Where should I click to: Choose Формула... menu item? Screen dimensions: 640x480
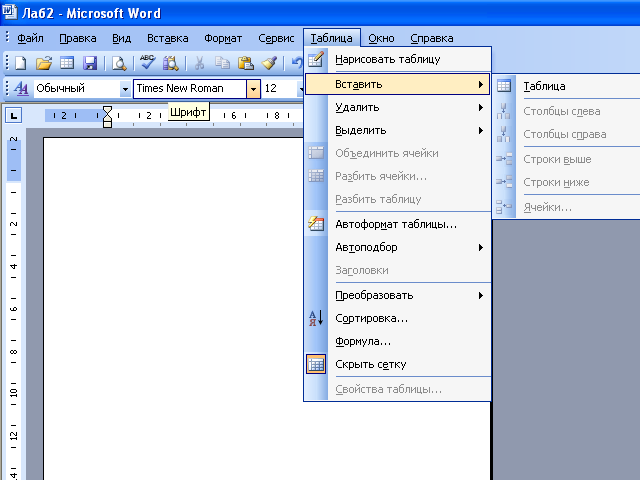tap(397, 341)
